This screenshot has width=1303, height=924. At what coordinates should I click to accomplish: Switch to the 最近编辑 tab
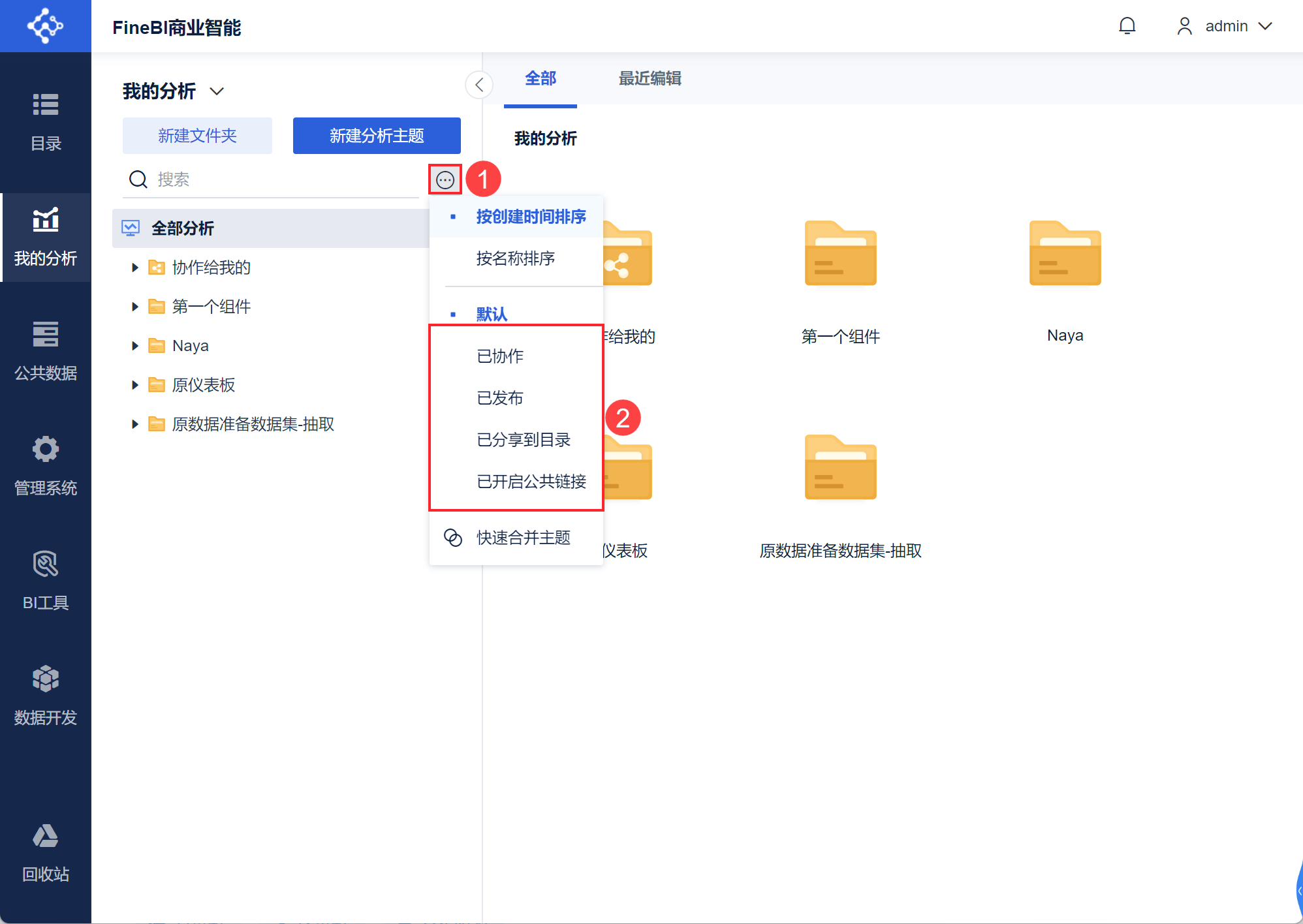[x=650, y=79]
